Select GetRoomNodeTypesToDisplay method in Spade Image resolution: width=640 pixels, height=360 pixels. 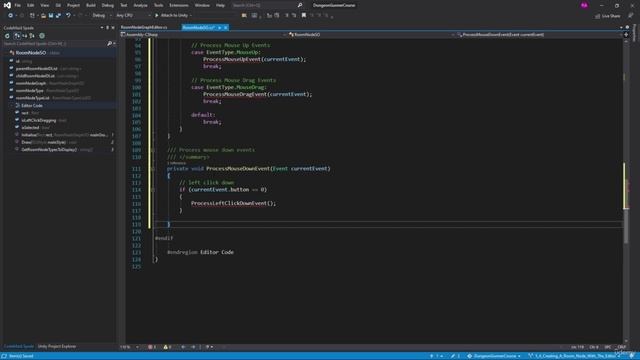pyautogui.click(x=49, y=150)
